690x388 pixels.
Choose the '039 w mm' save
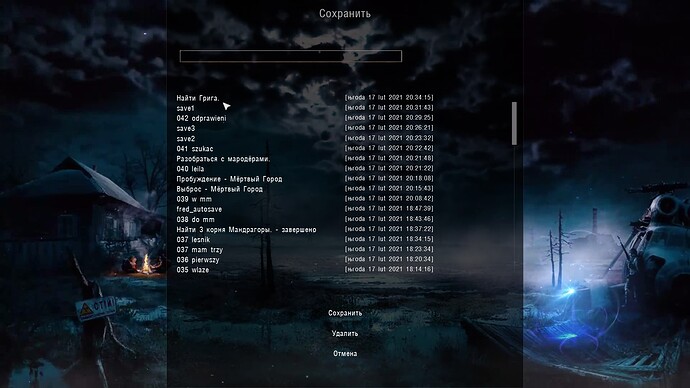coord(305,199)
